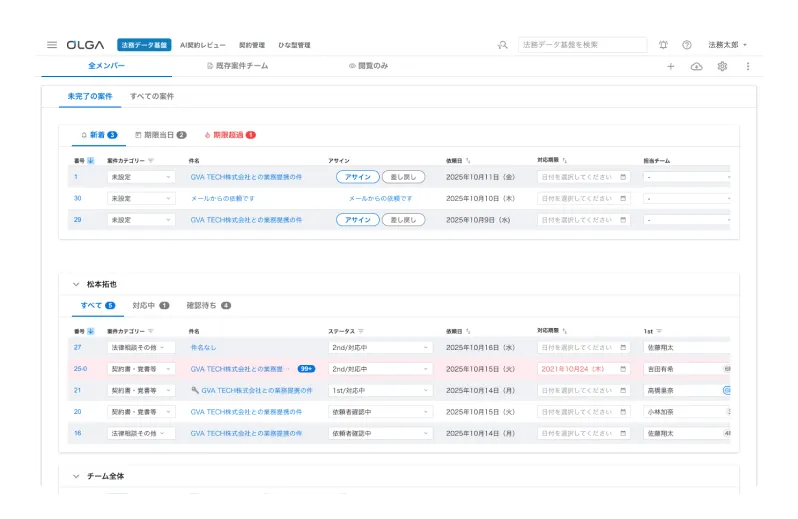The image size is (798, 519).
Task: Click deadline date field for case 16
Action: click(584, 433)
